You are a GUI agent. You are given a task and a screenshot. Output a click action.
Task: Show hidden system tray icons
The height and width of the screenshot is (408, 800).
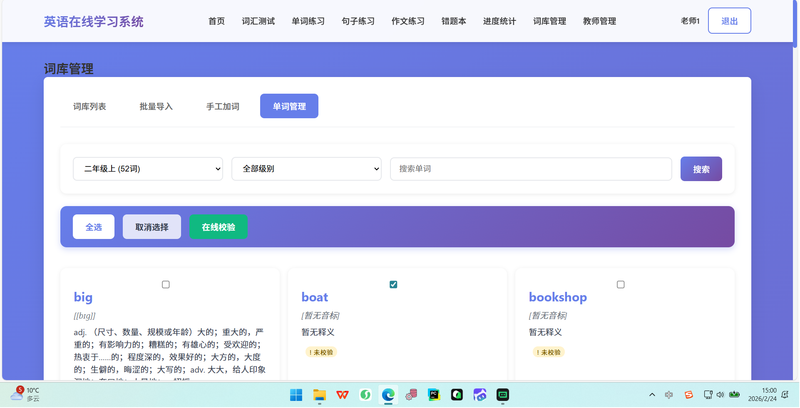(x=653, y=395)
